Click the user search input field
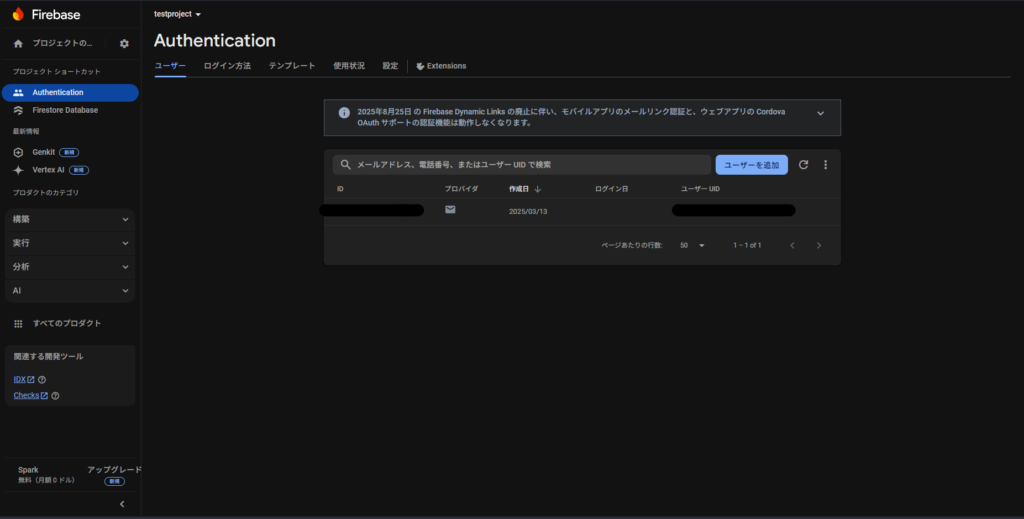 [x=522, y=165]
